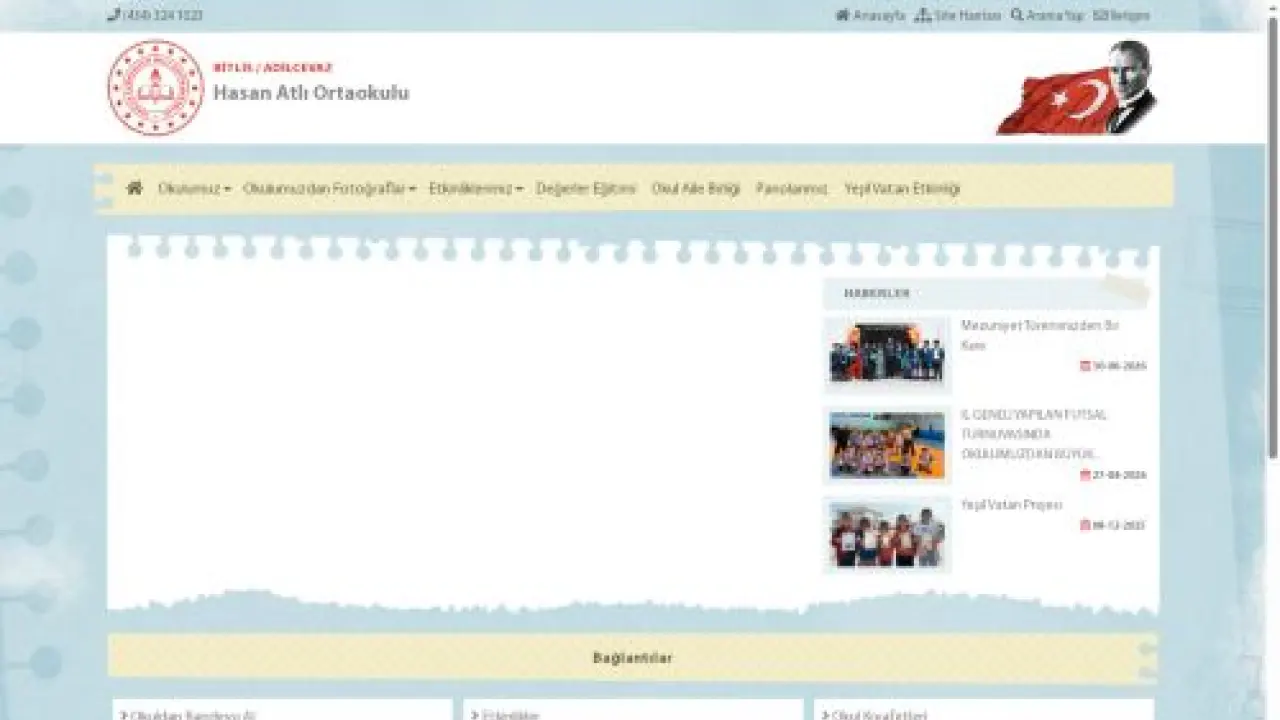The height and width of the screenshot is (720, 1280).
Task: Click the phone number in the top bar
Action: pos(161,16)
